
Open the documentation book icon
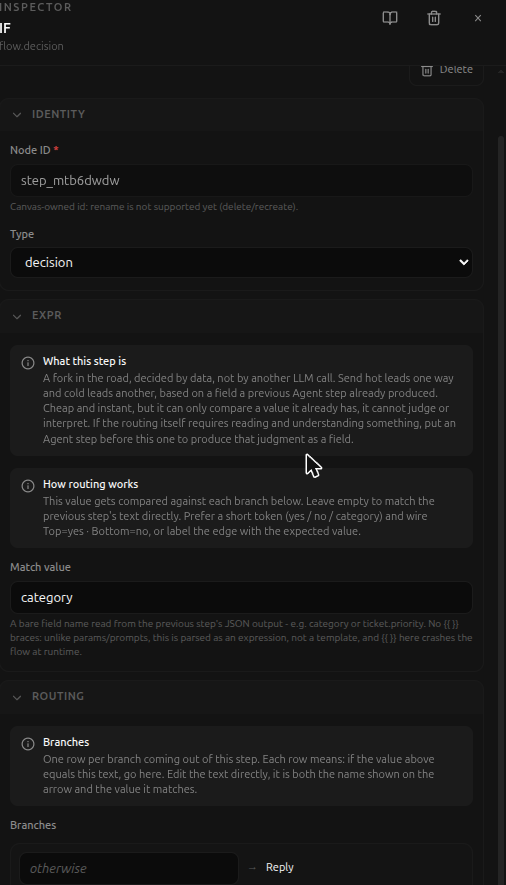[390, 18]
